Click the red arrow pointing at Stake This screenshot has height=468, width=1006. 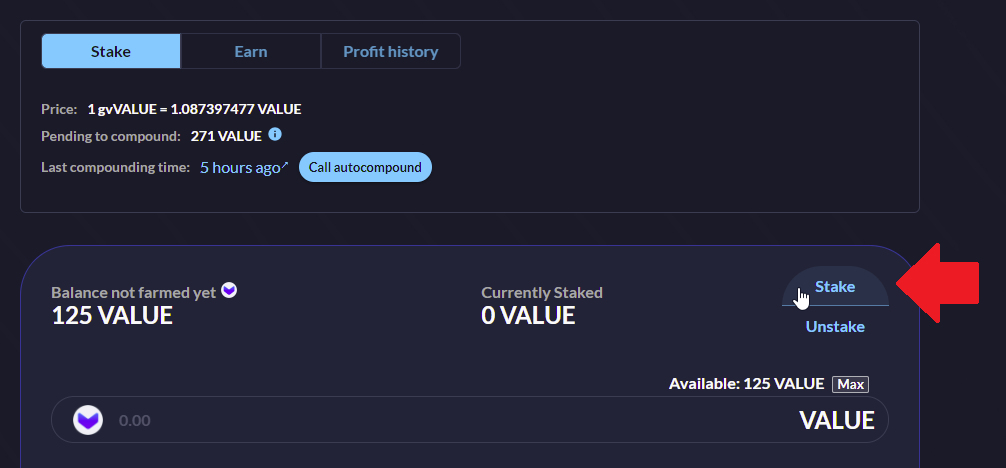coord(937,283)
